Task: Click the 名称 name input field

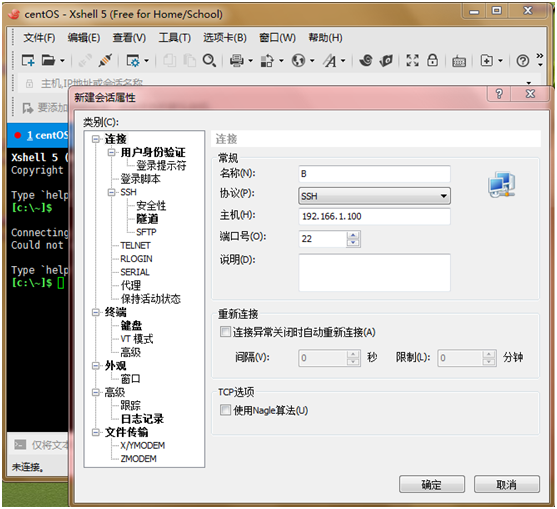Action: tap(374, 174)
